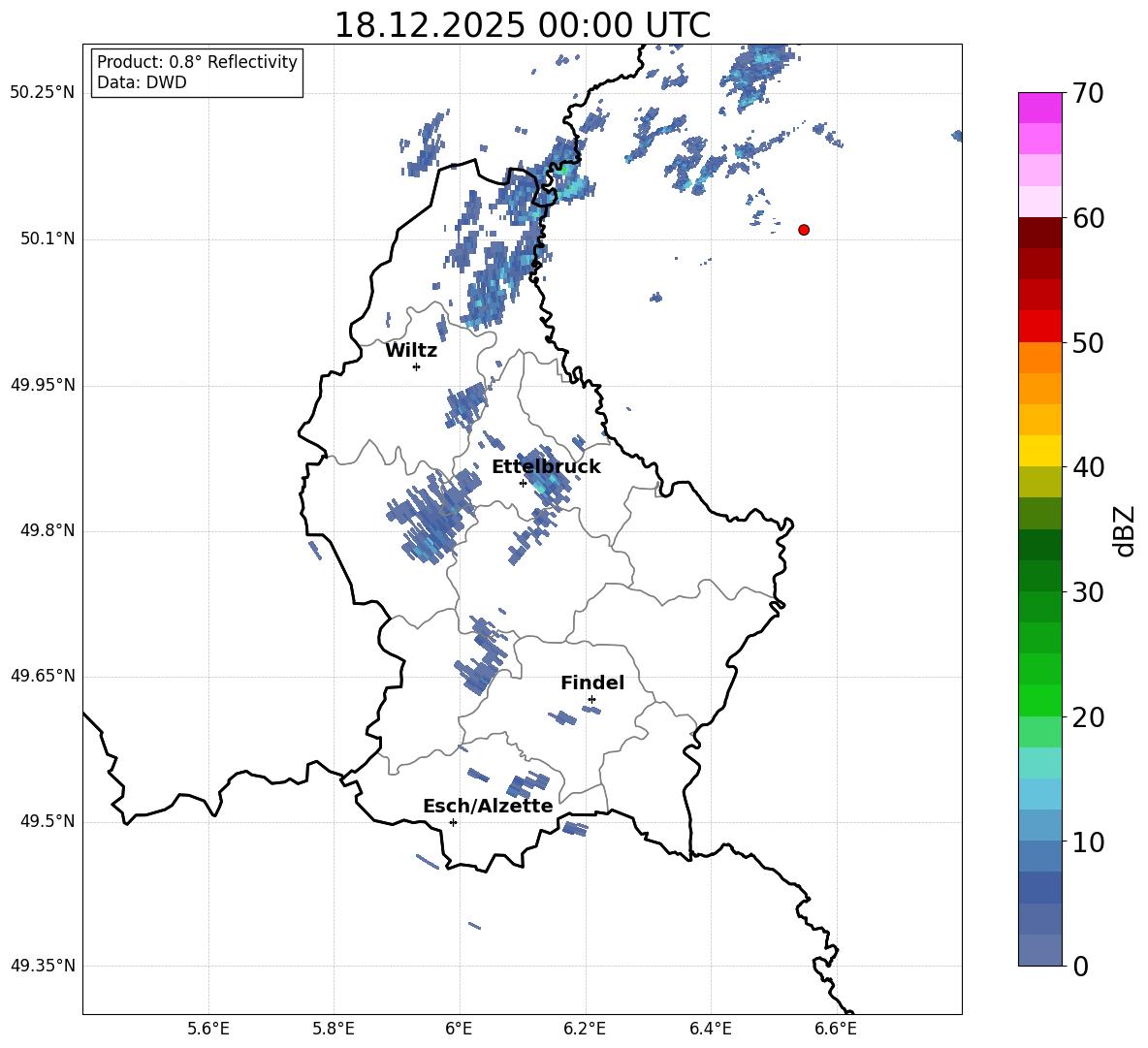Screen dimensions: 1148x1048
Task: Click the 5.6°E longitude label
Action: pyautogui.click(x=208, y=1029)
